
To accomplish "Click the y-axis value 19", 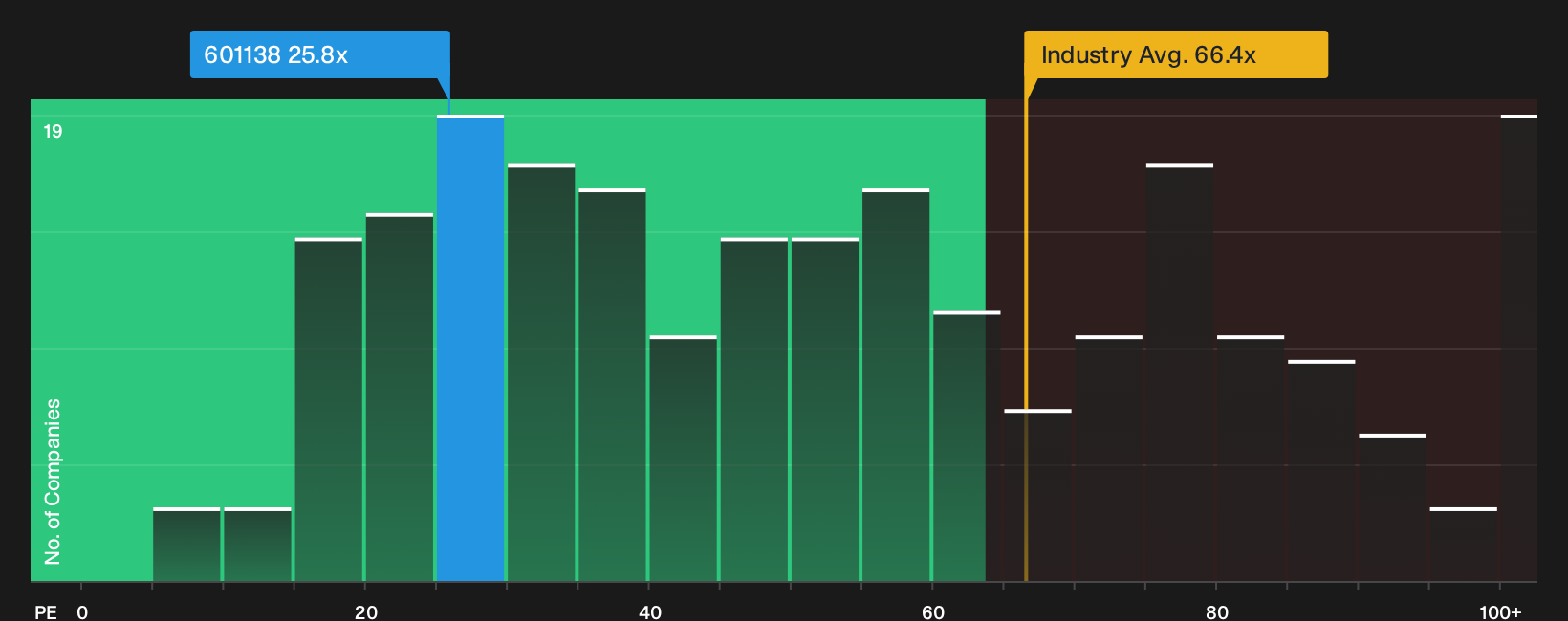I will [x=53, y=131].
